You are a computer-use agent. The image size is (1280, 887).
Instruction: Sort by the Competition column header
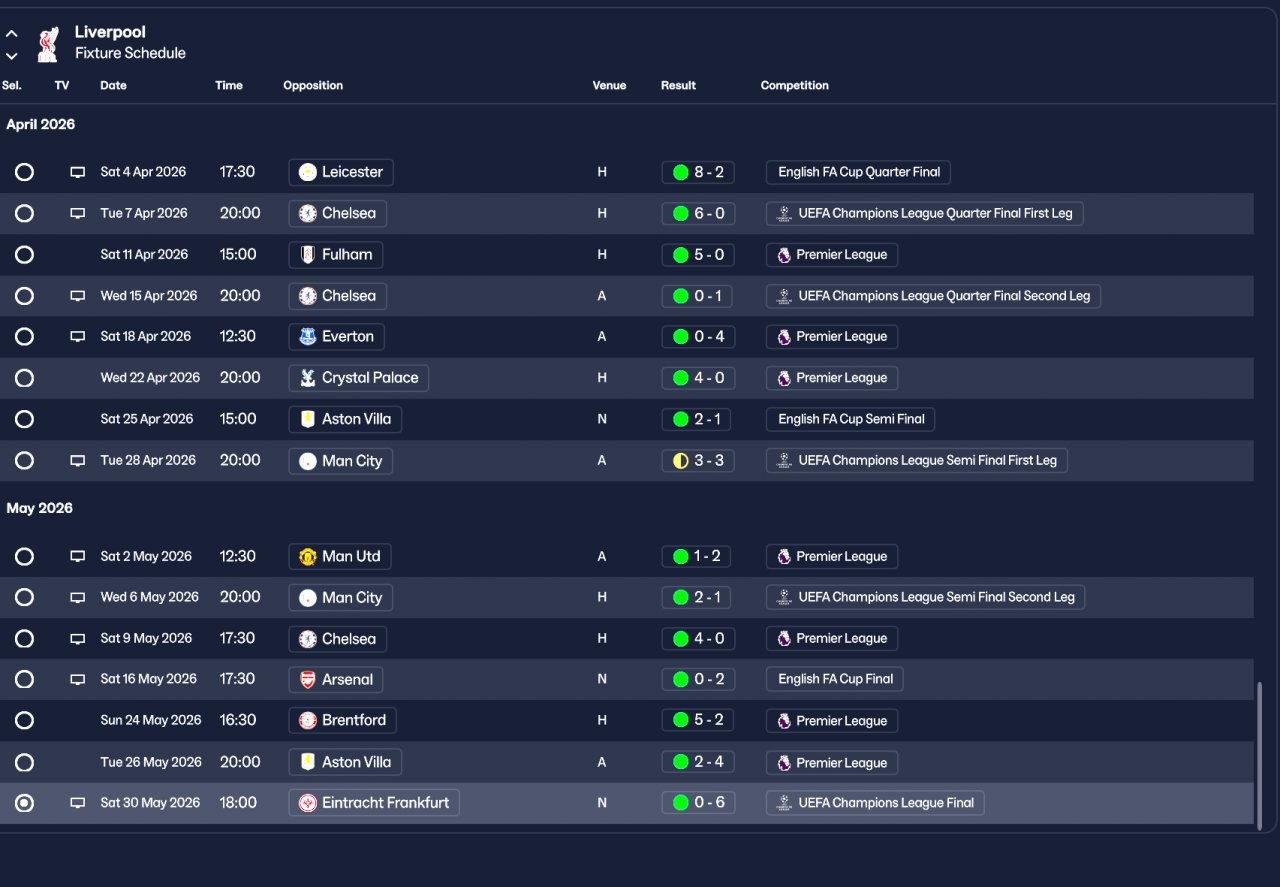coord(795,86)
